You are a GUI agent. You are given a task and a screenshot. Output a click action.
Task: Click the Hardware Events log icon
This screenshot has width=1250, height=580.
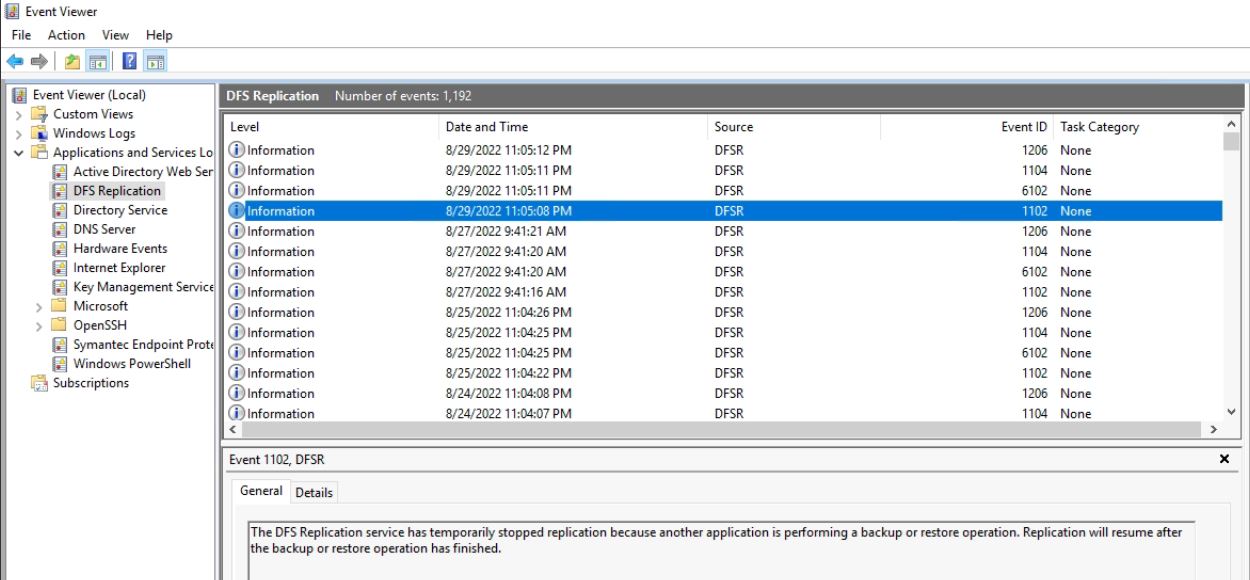[62, 248]
